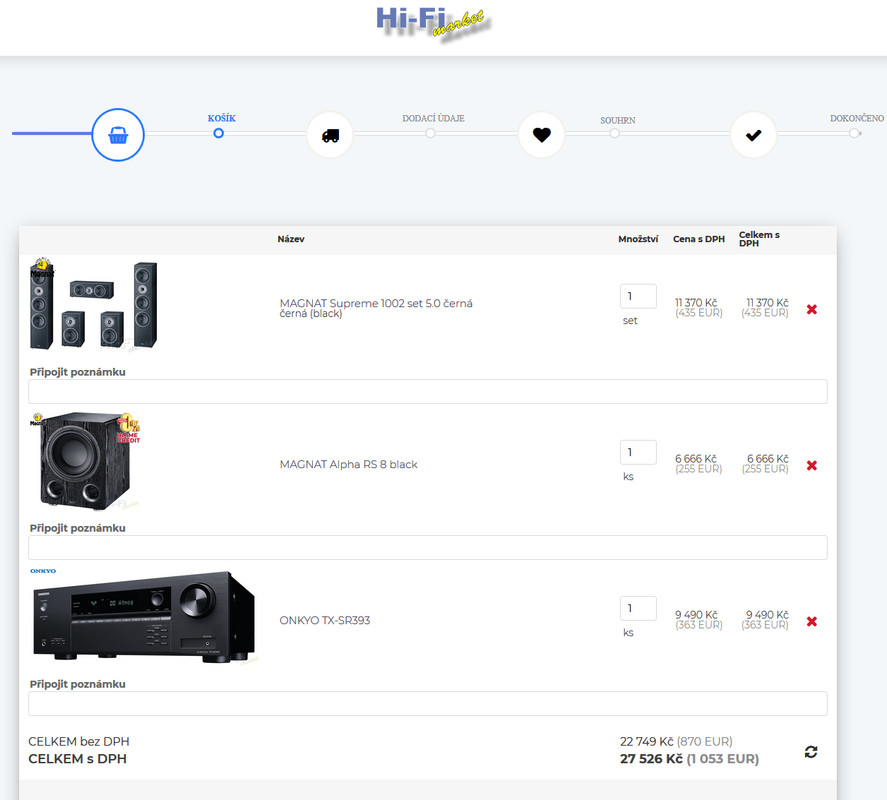Click the Množství column header
Image resolution: width=887 pixels, height=800 pixels.
click(638, 239)
